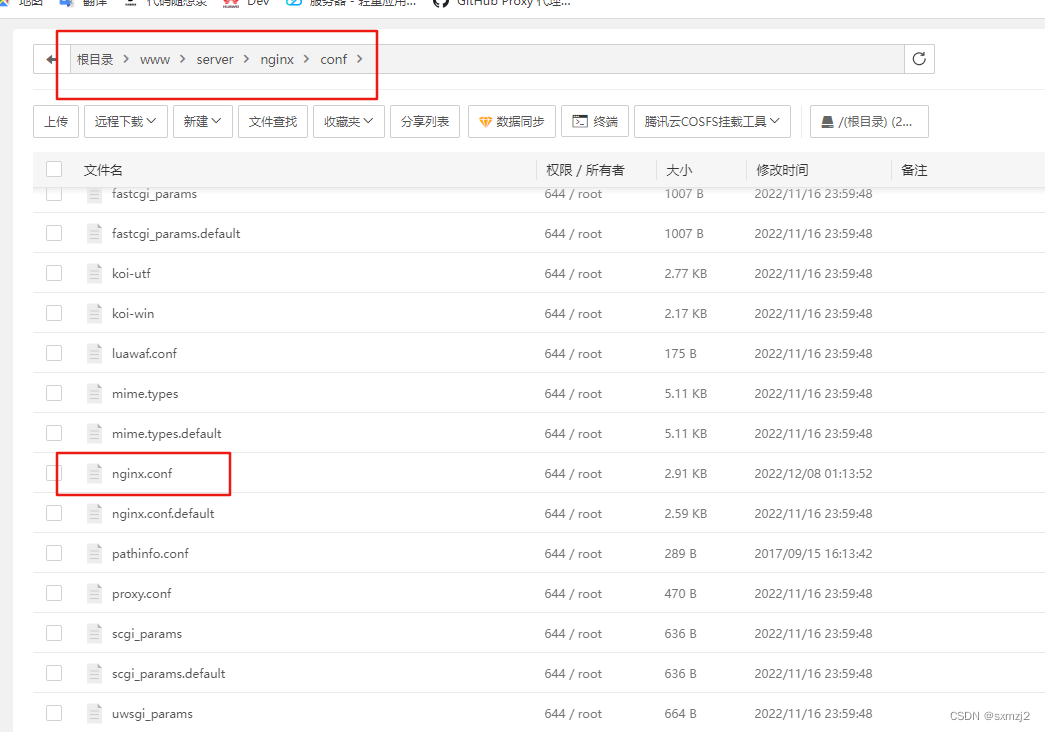1045x732 pixels.
Task: Open the 分享列表 button
Action: 425,121
